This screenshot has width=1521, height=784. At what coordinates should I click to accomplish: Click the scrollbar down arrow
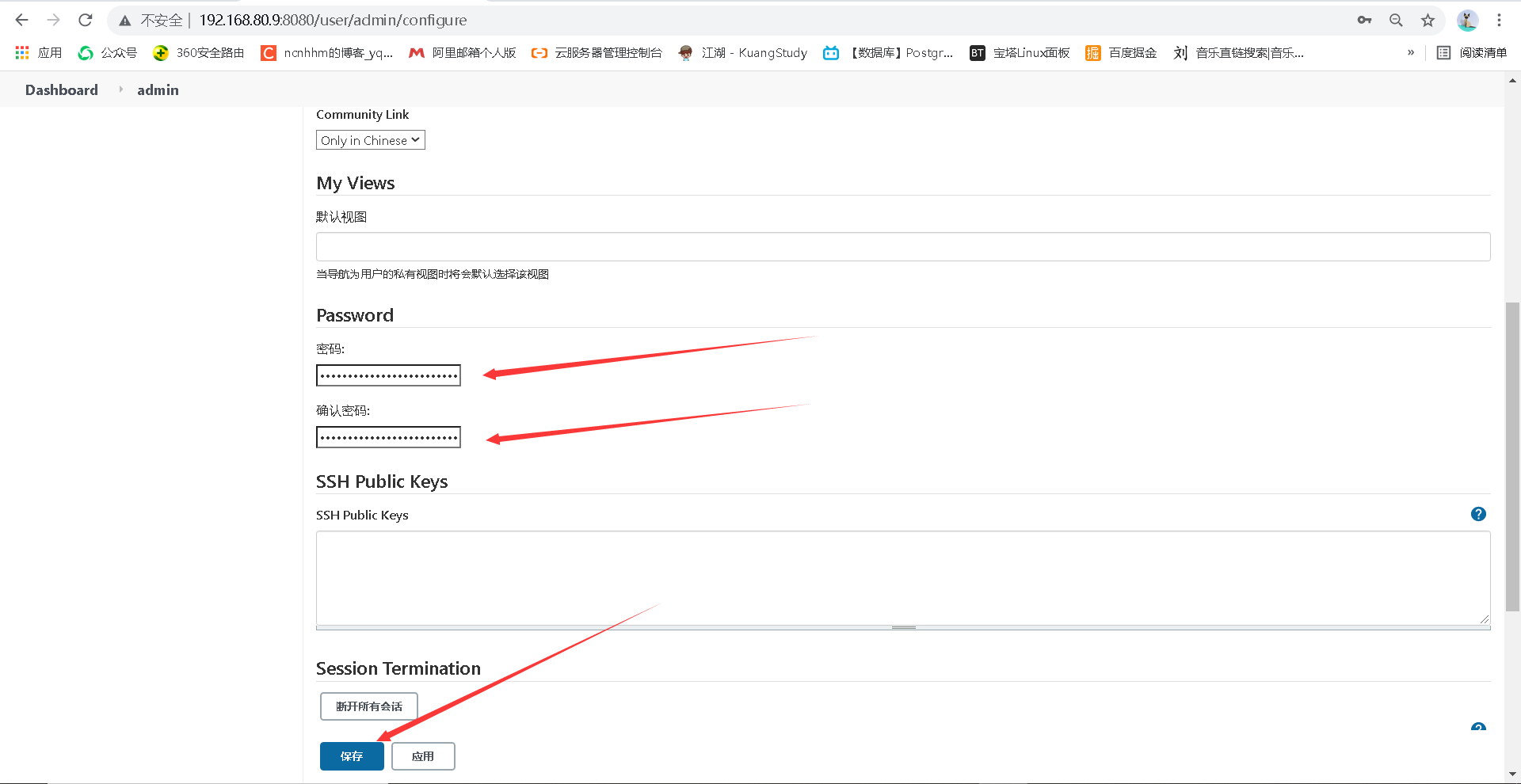pos(1512,774)
